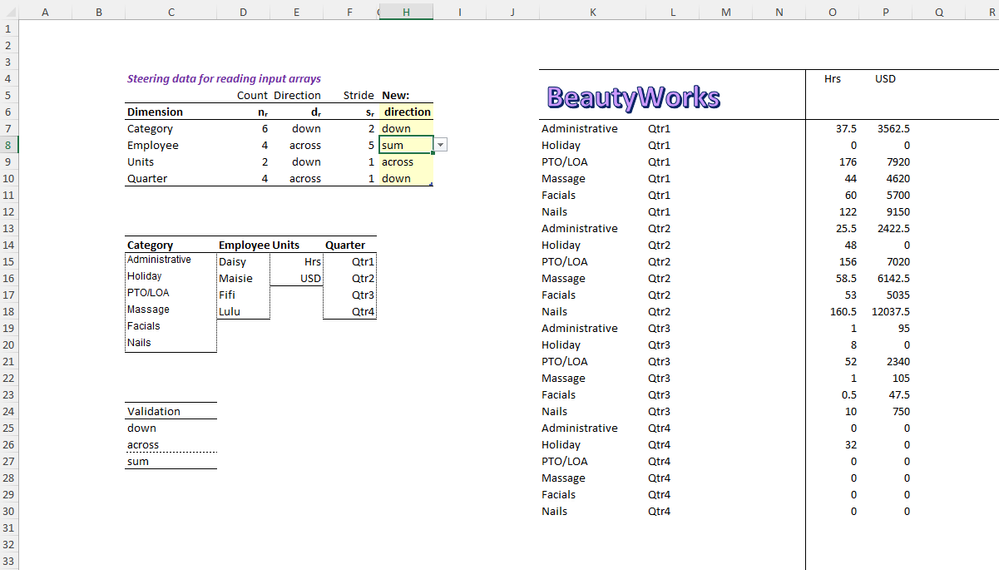
Task: Select column H header
Action: [x=406, y=12]
